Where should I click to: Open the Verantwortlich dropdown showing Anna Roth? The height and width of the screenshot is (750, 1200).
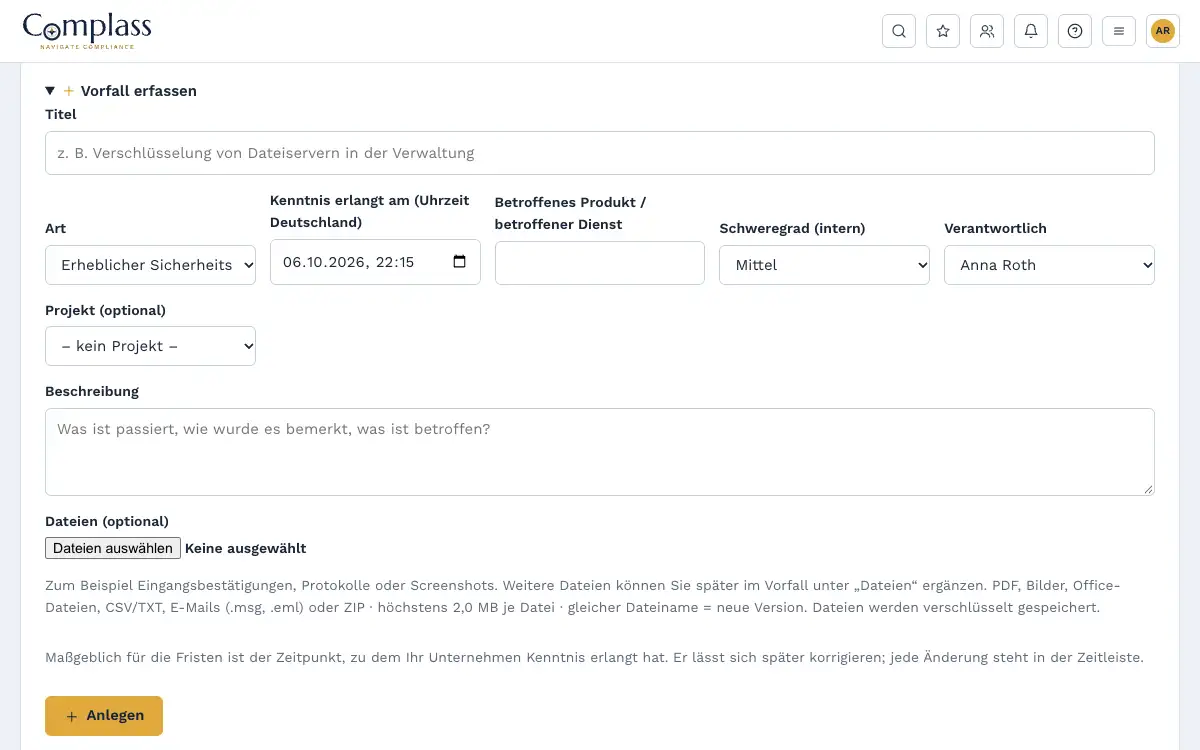click(x=1049, y=265)
